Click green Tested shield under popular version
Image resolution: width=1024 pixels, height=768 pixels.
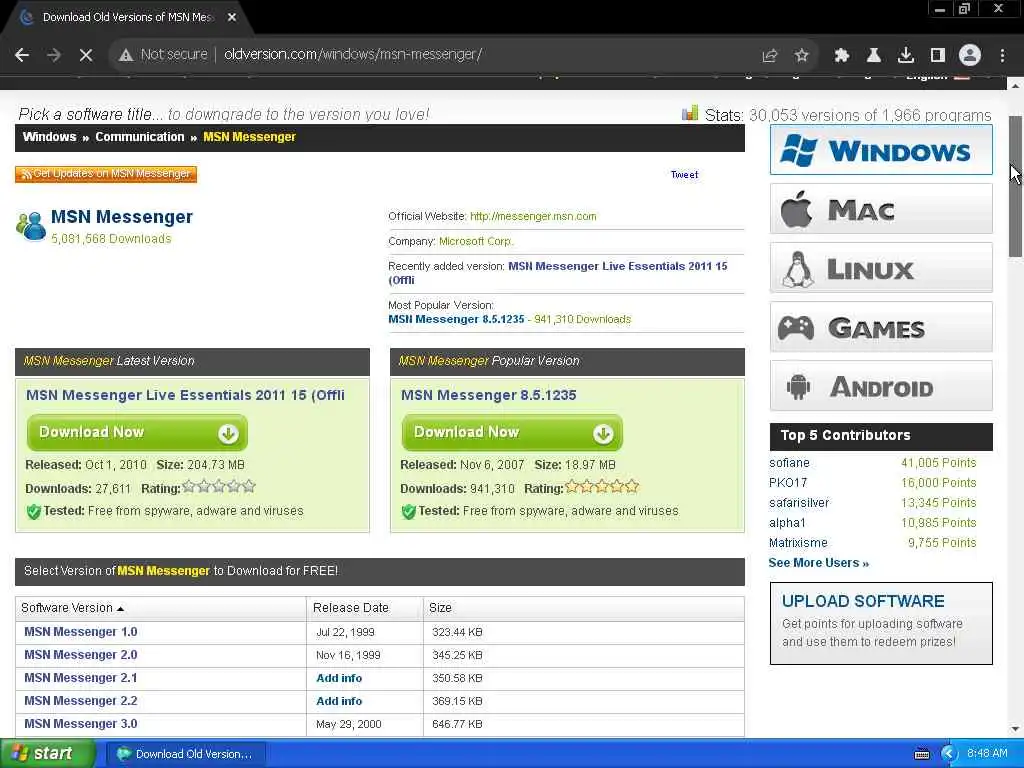408,511
